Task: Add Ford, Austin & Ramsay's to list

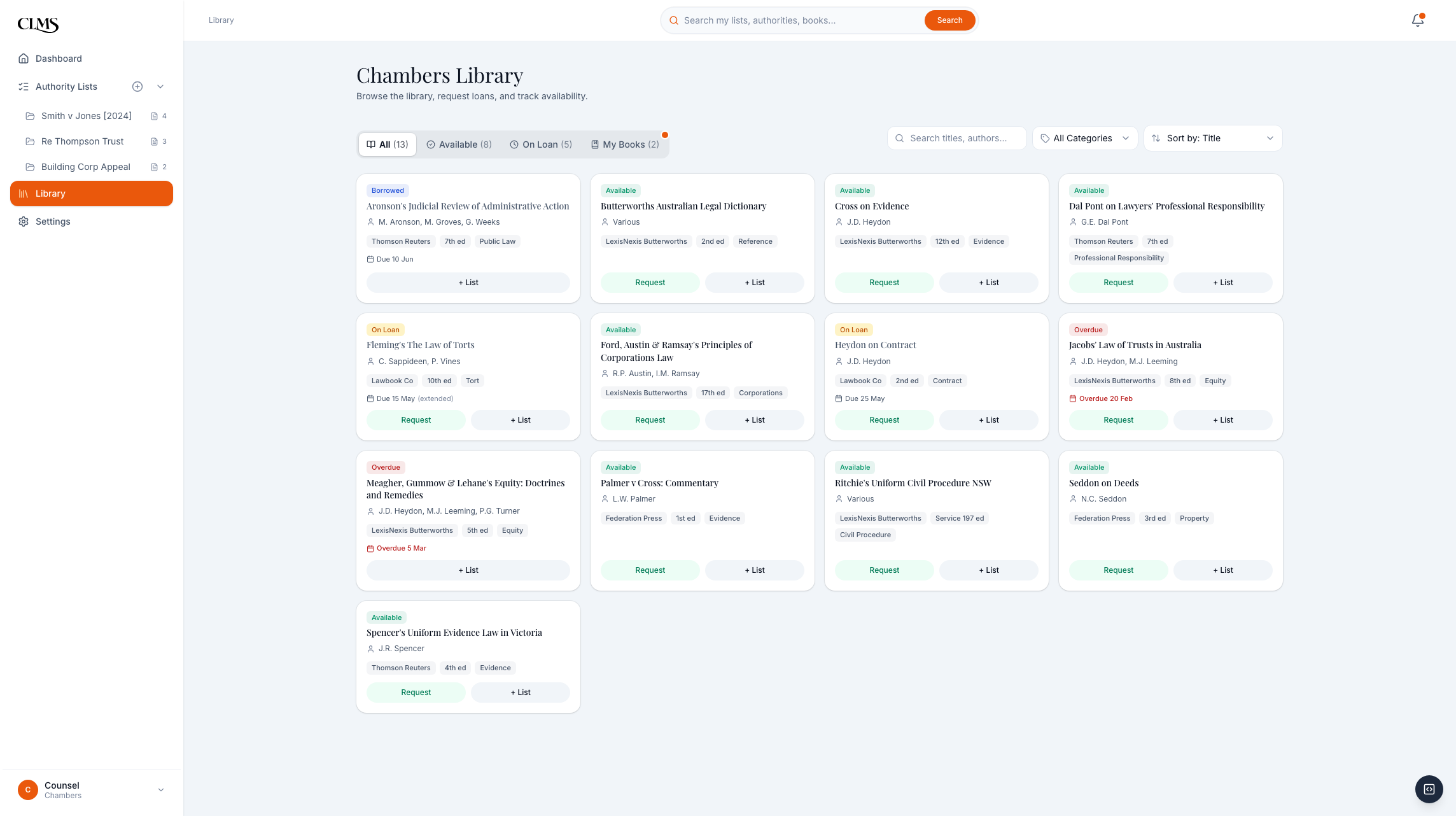Action: coord(755,420)
